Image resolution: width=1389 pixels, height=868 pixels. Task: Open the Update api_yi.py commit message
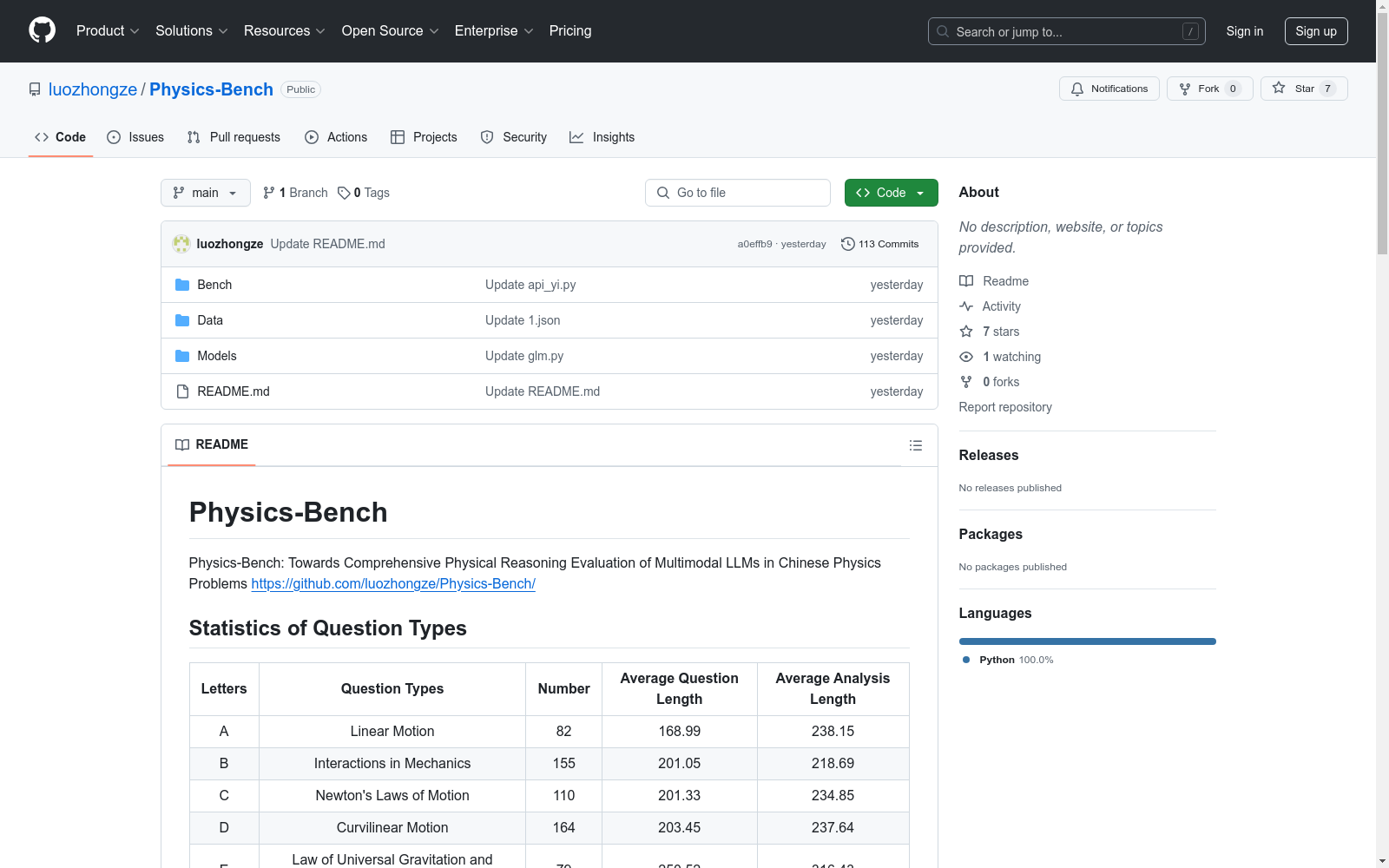click(530, 285)
